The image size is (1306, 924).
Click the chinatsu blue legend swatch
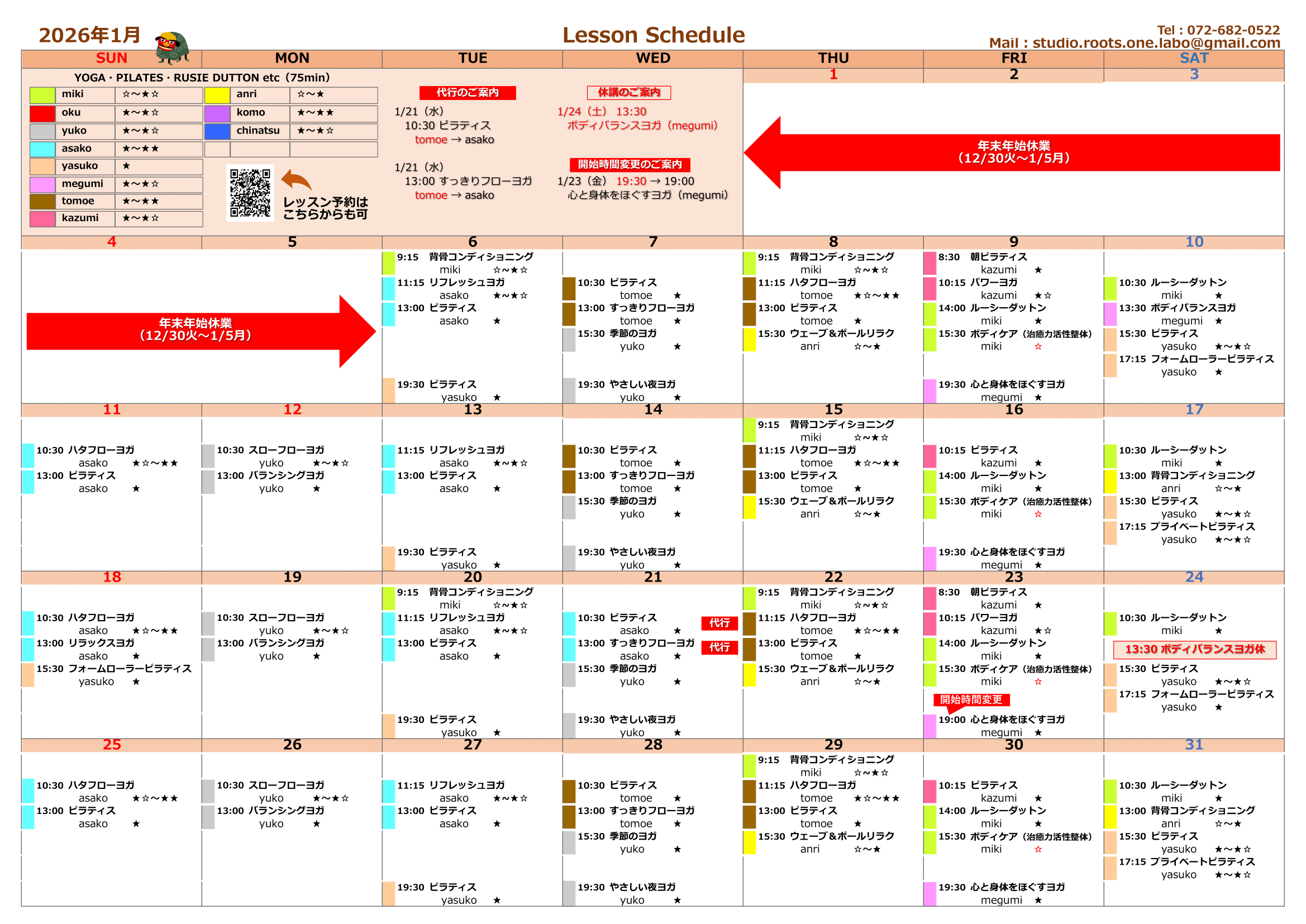(x=217, y=131)
